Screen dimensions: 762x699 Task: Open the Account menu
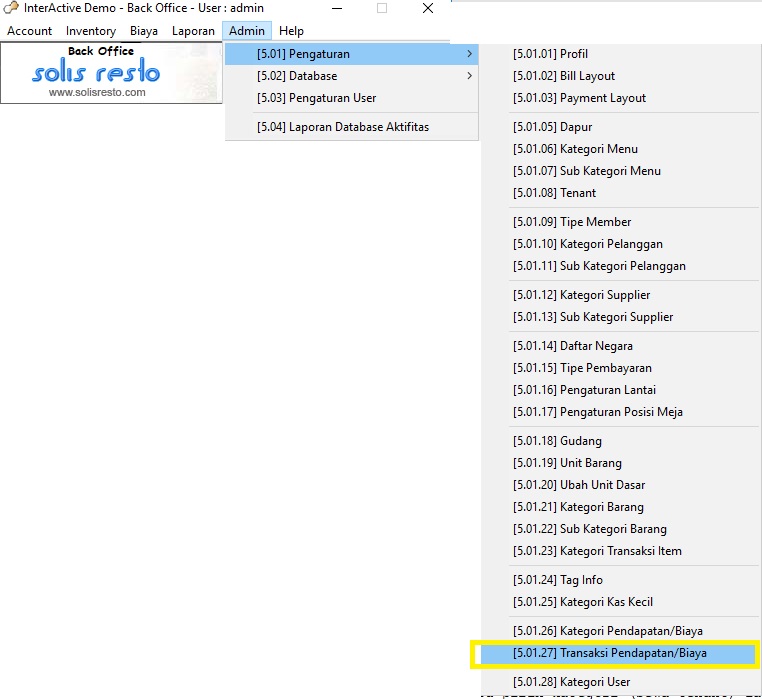30,31
